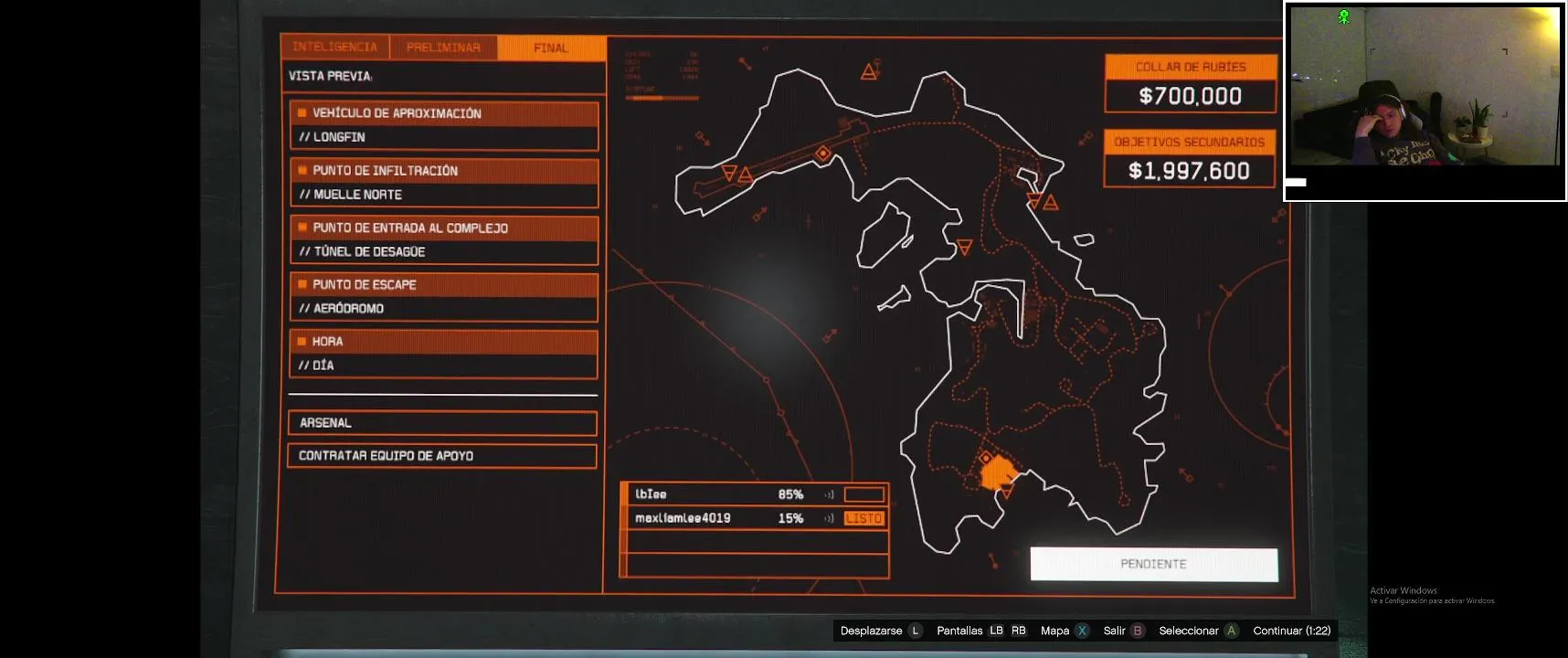Click the VISTA PREVIA heading
Viewport: 1568px width, 658px height.
[330, 76]
